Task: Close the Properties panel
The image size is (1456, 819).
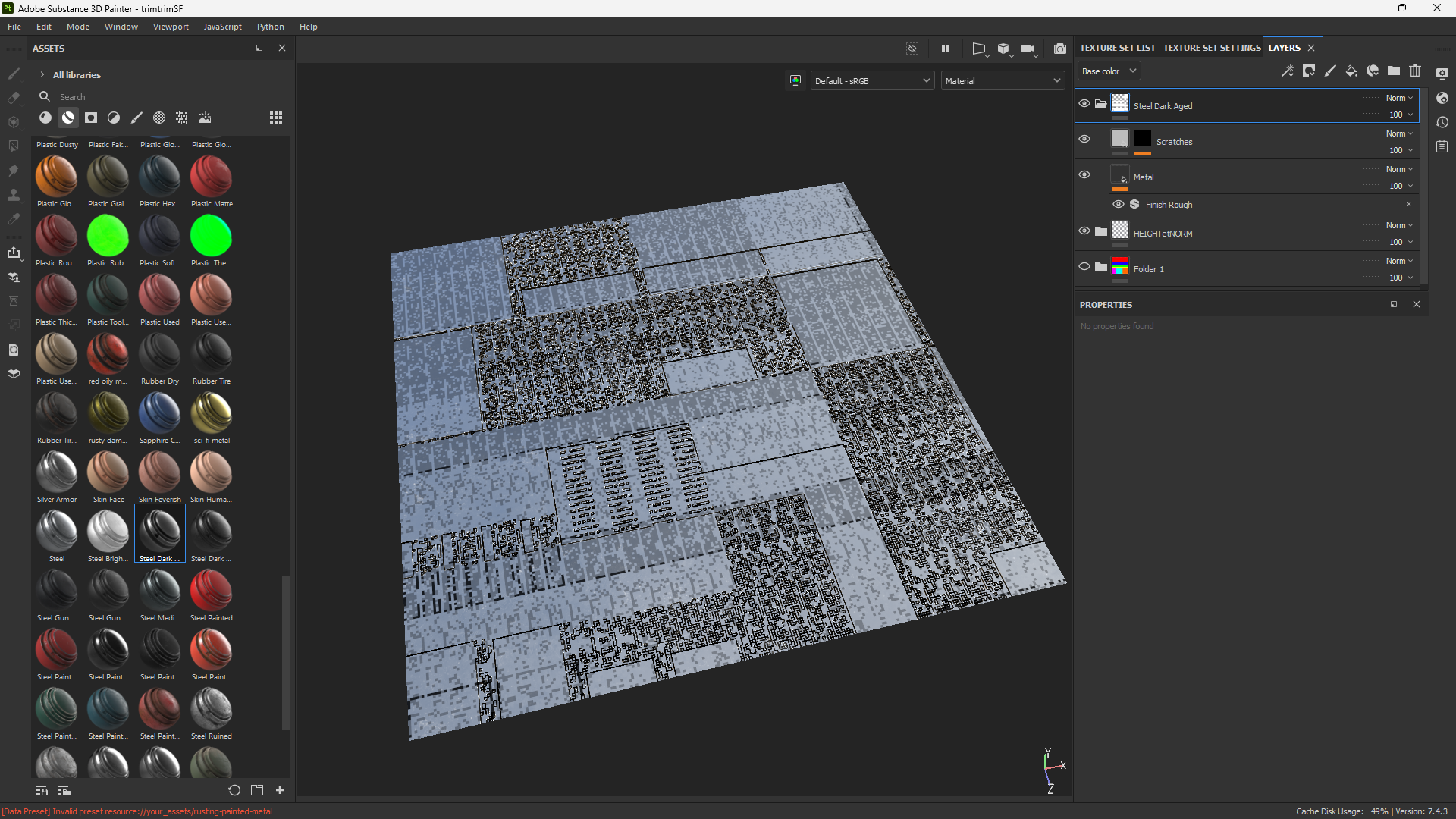Action: 1417,304
